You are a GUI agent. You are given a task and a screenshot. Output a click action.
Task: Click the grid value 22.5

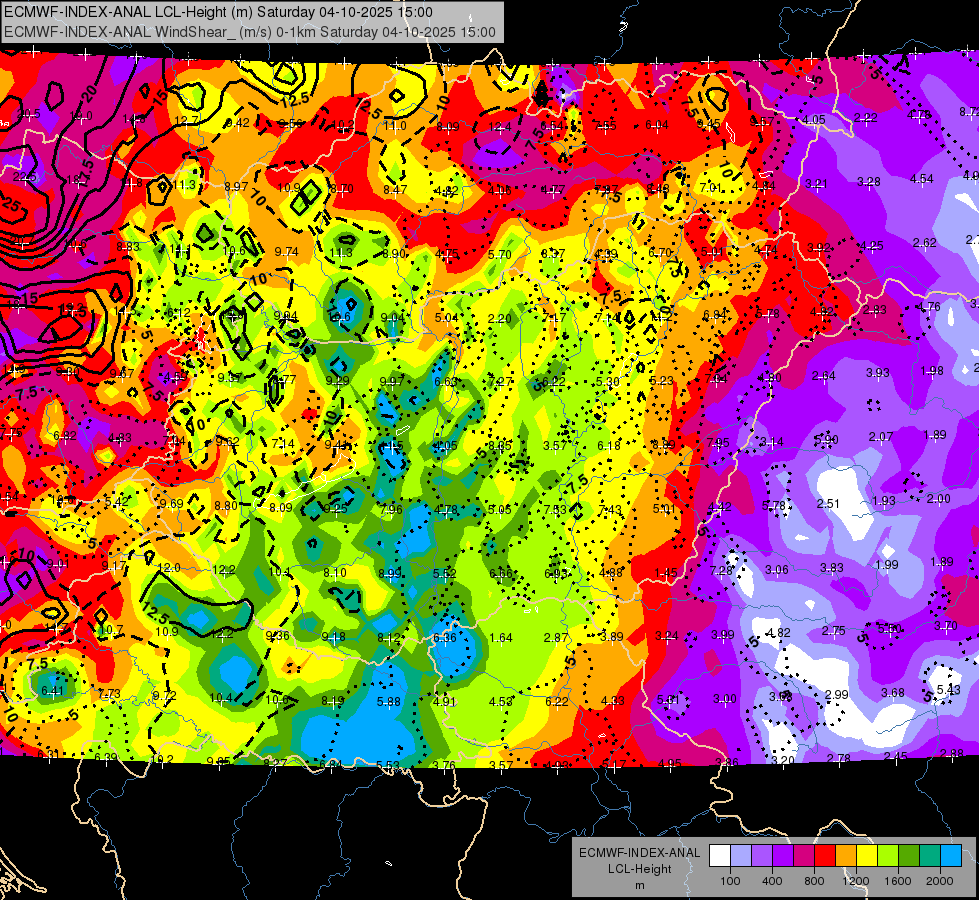(x=24, y=177)
